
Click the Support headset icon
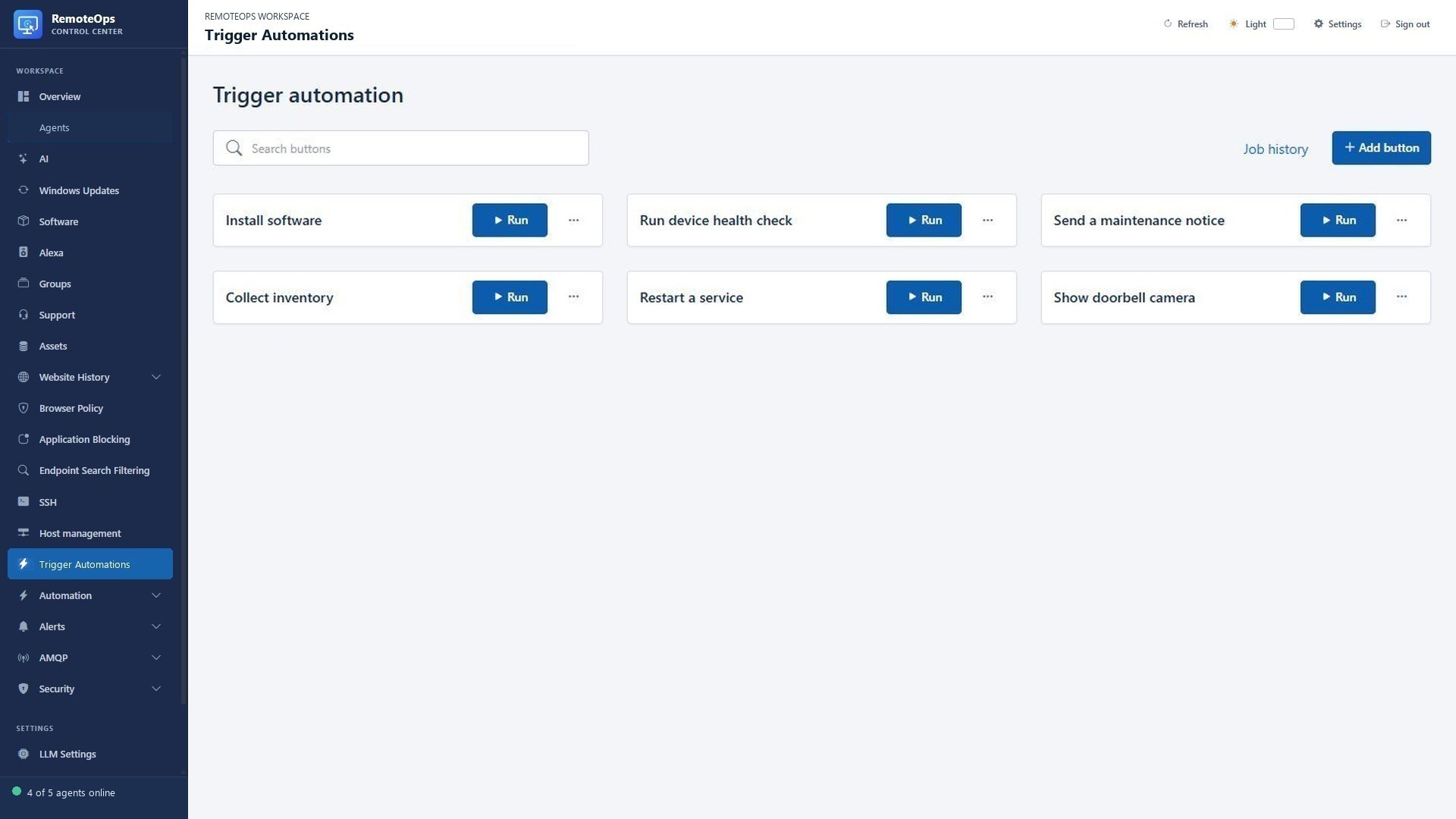point(24,315)
